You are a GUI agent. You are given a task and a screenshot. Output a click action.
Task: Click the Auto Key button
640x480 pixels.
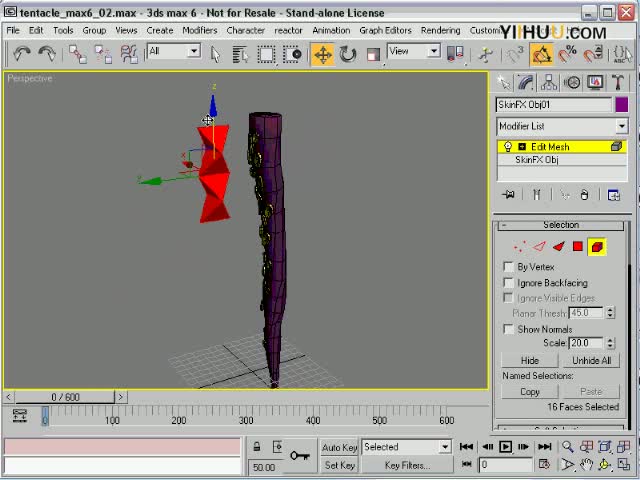point(339,447)
